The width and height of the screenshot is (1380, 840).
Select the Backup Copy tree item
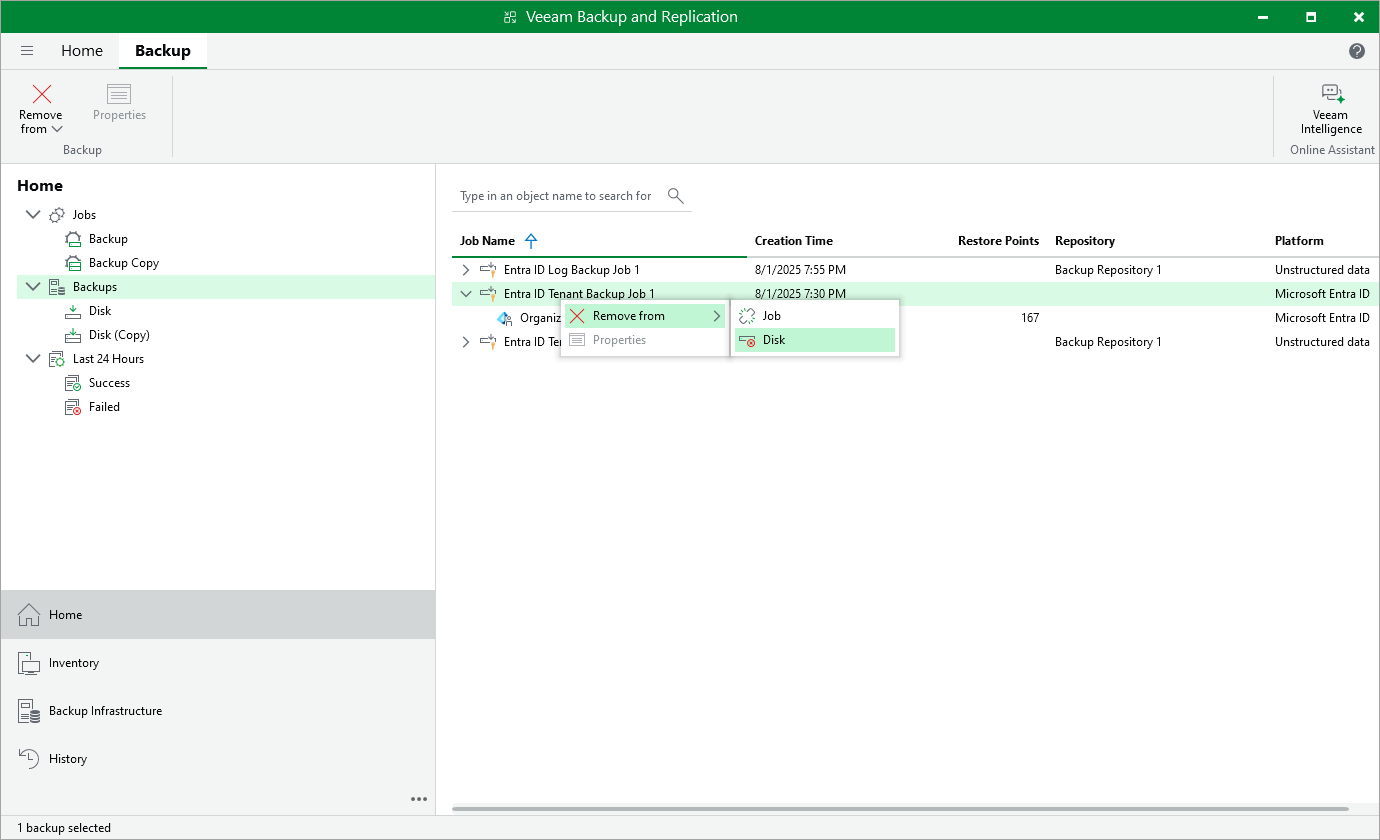(x=124, y=262)
